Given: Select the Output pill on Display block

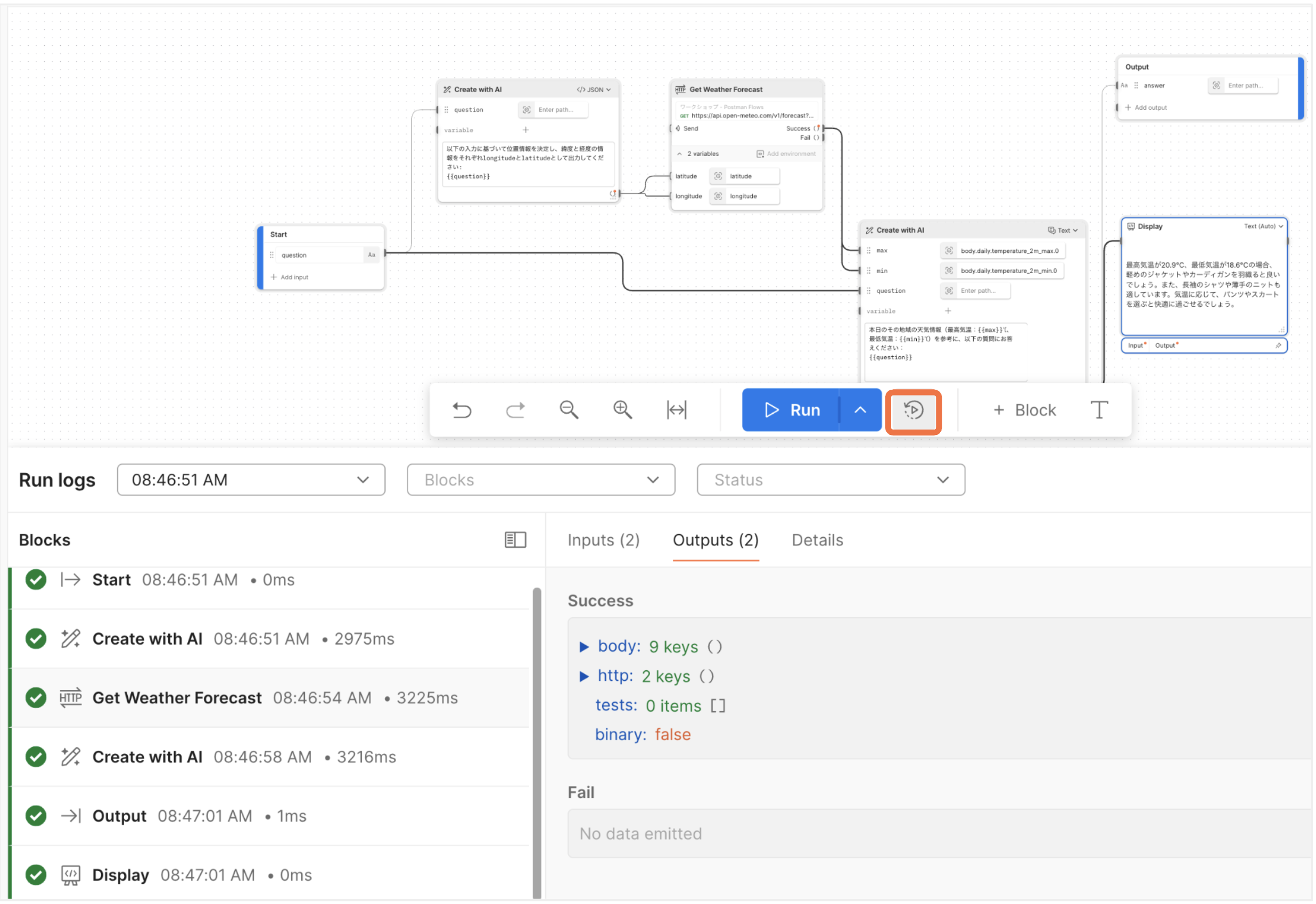Looking at the screenshot, I should click(x=1165, y=345).
